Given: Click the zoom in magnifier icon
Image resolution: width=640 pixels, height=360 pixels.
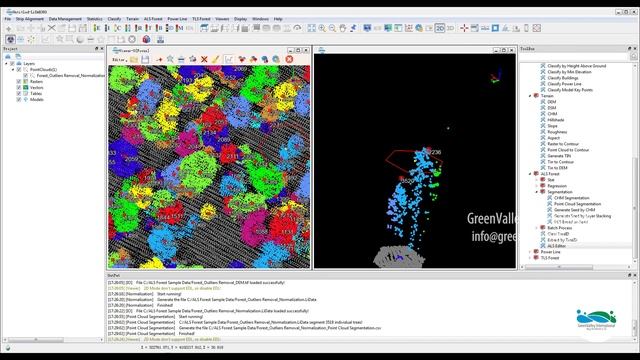Looking at the screenshot, I should 322,28.
